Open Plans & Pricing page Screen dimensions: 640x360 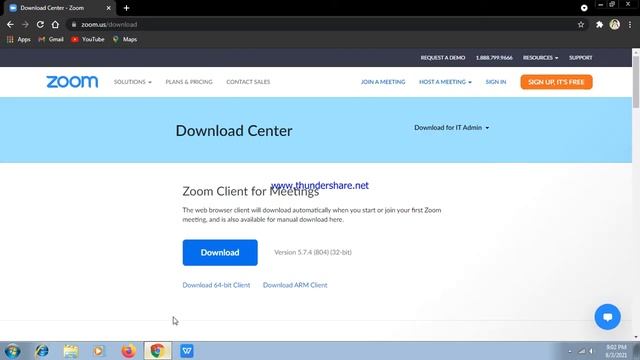point(189,82)
